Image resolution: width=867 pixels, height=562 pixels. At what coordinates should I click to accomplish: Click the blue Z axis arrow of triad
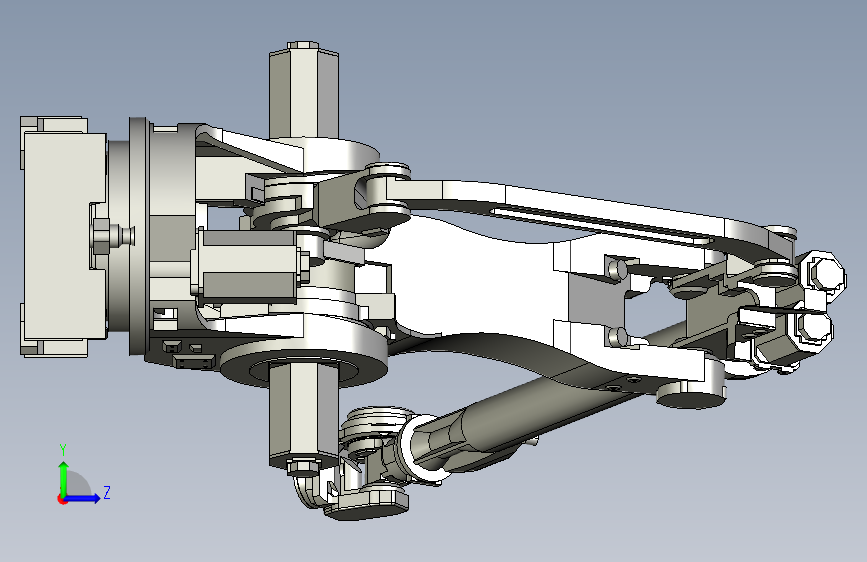pos(83,498)
